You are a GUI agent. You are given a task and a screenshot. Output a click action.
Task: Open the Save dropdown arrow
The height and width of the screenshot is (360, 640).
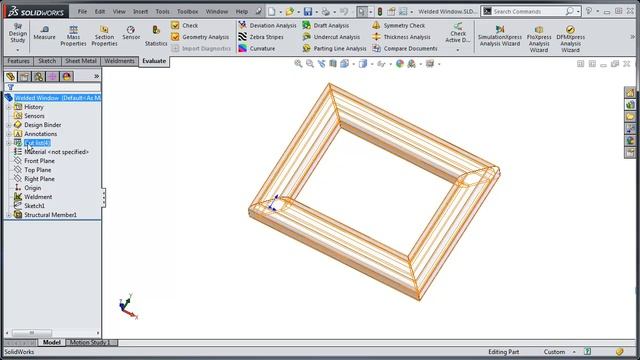point(316,12)
